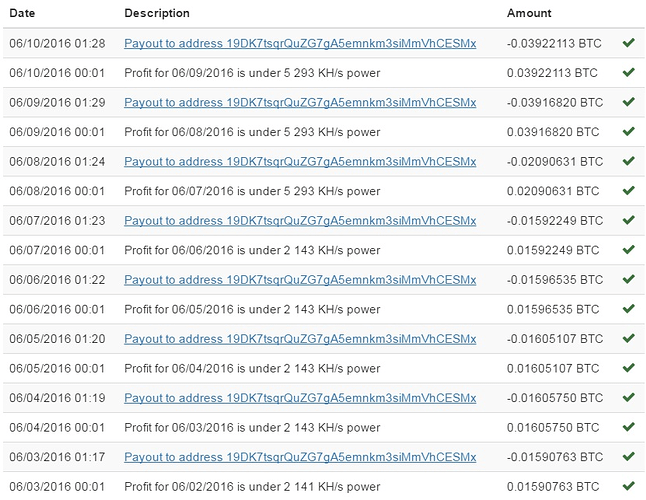Click the Description column header
This screenshot has height=500, width=646.
(x=157, y=13)
